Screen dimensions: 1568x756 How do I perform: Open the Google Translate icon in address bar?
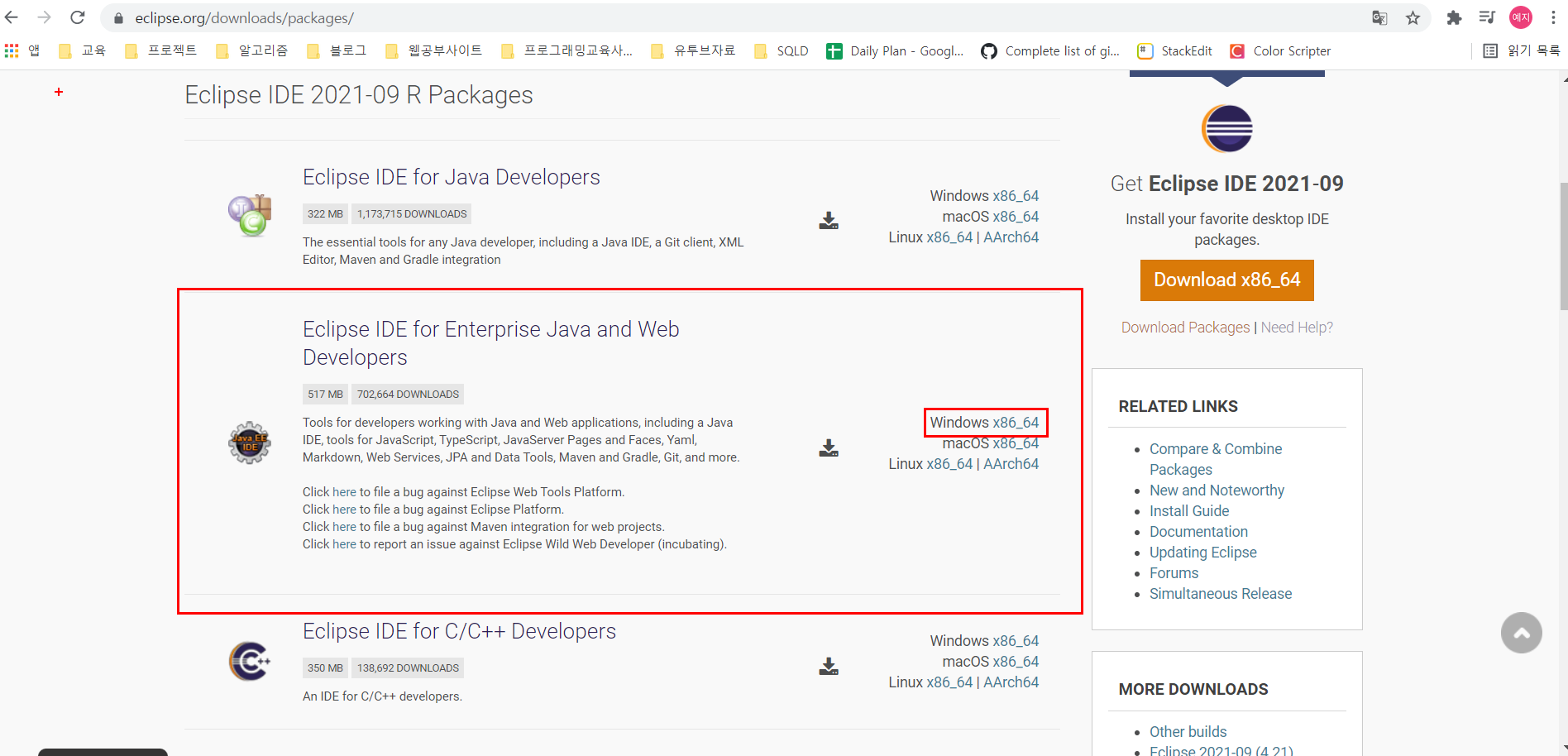tap(1379, 18)
